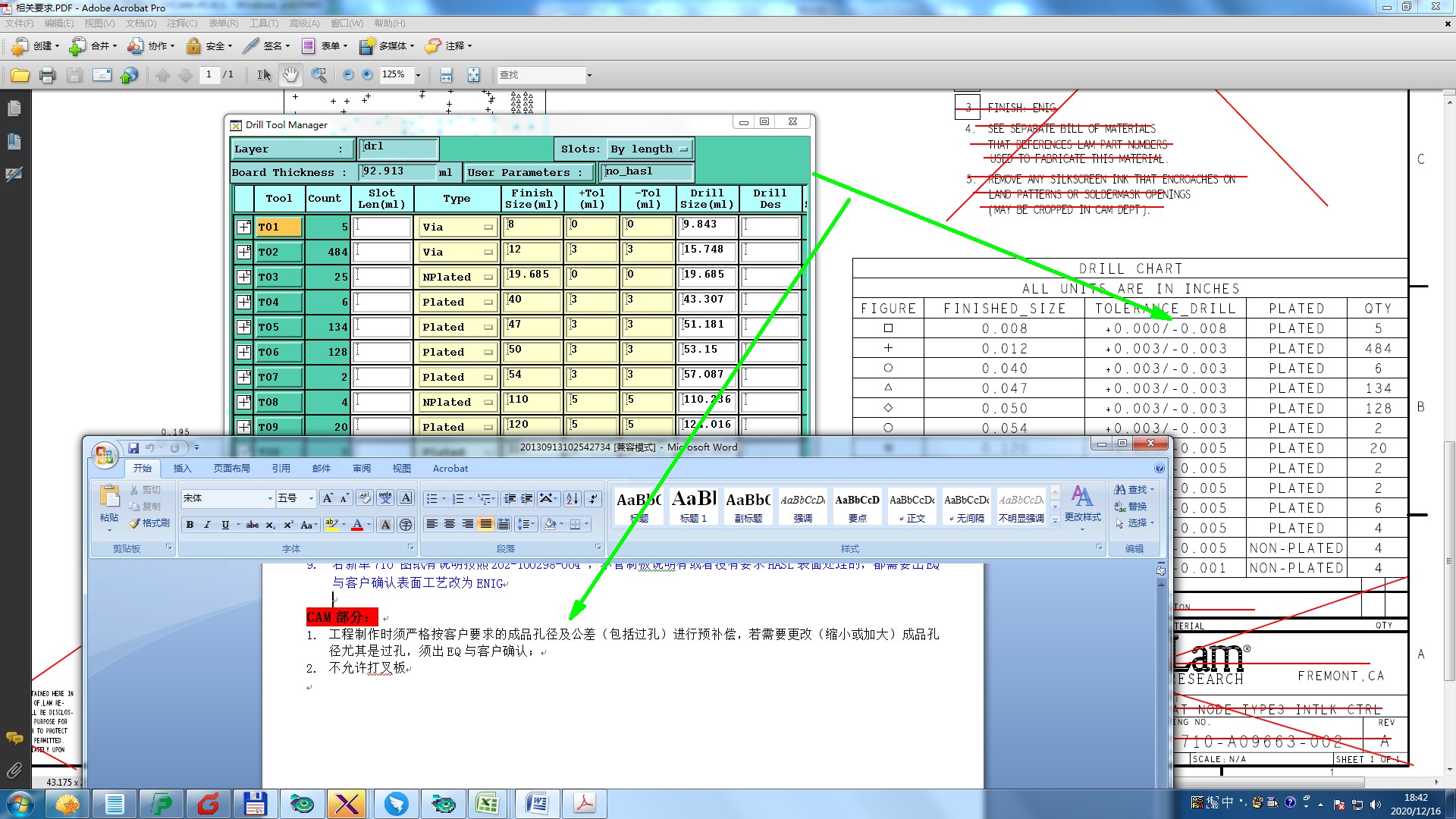Screen dimensions: 1456x819
Task: Sort paragraphs A-Z icon in Word
Action: [x=573, y=498]
